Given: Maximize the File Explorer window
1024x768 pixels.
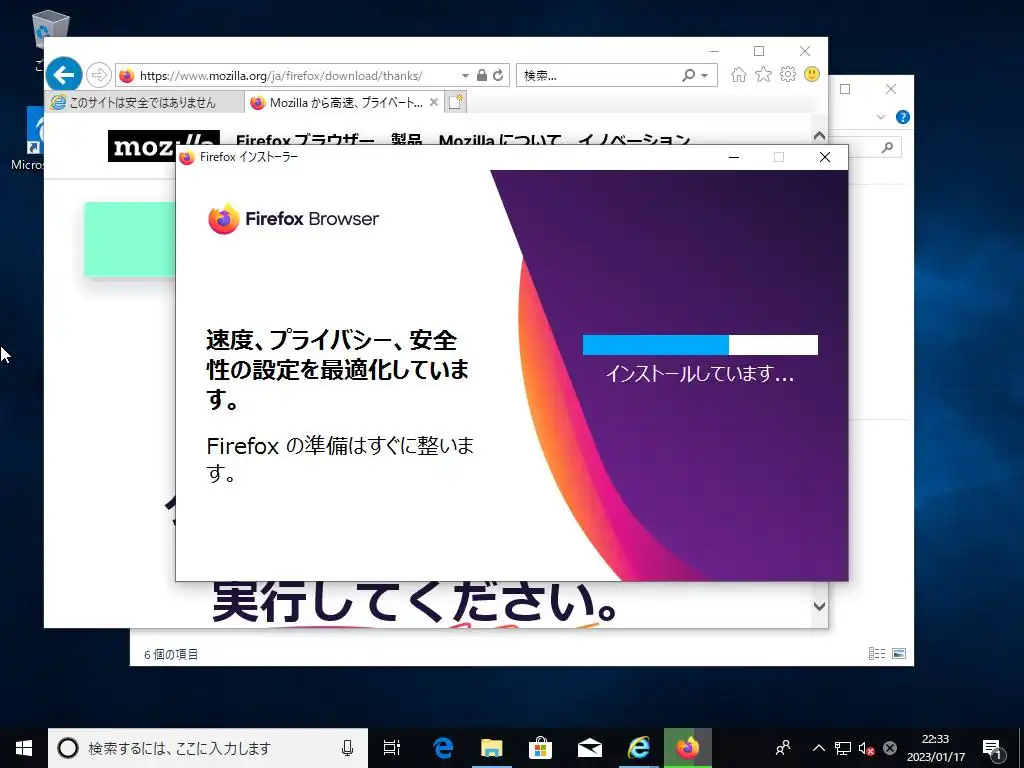Looking at the screenshot, I should tap(845, 89).
